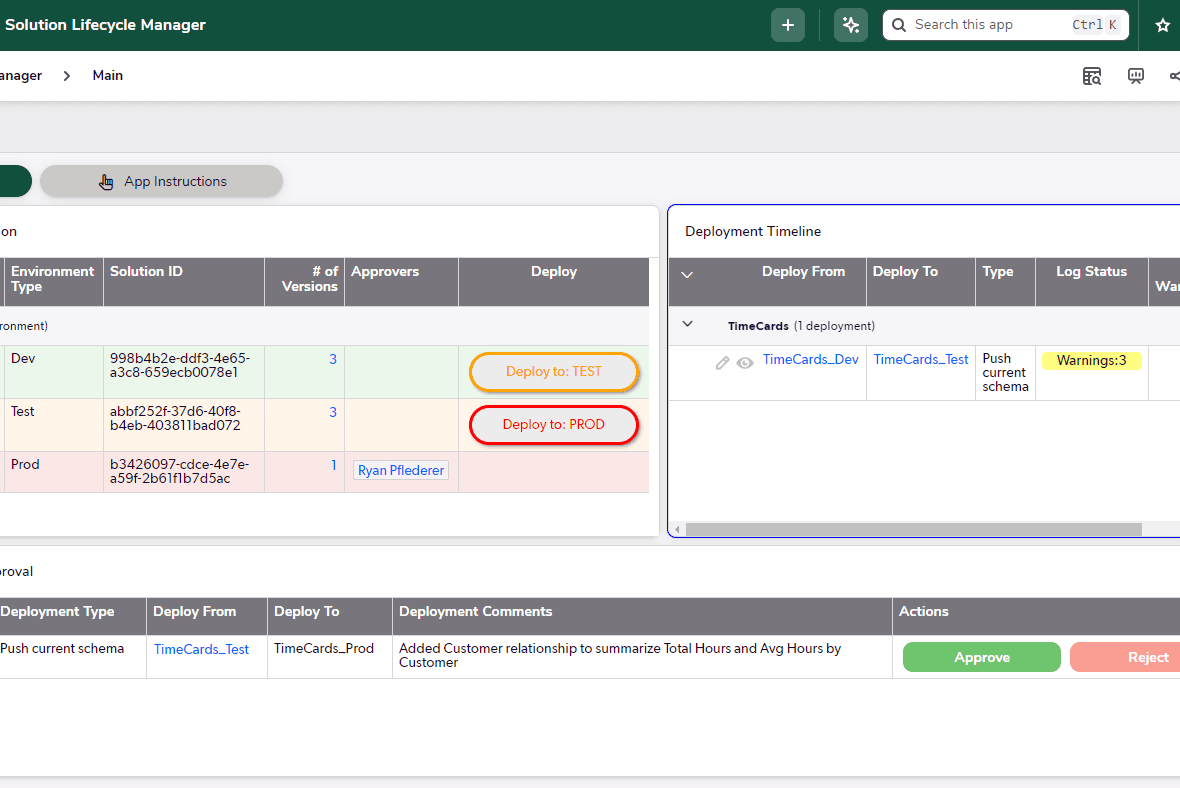Click the presentation board icon
The image size is (1180, 788).
coord(1135,75)
